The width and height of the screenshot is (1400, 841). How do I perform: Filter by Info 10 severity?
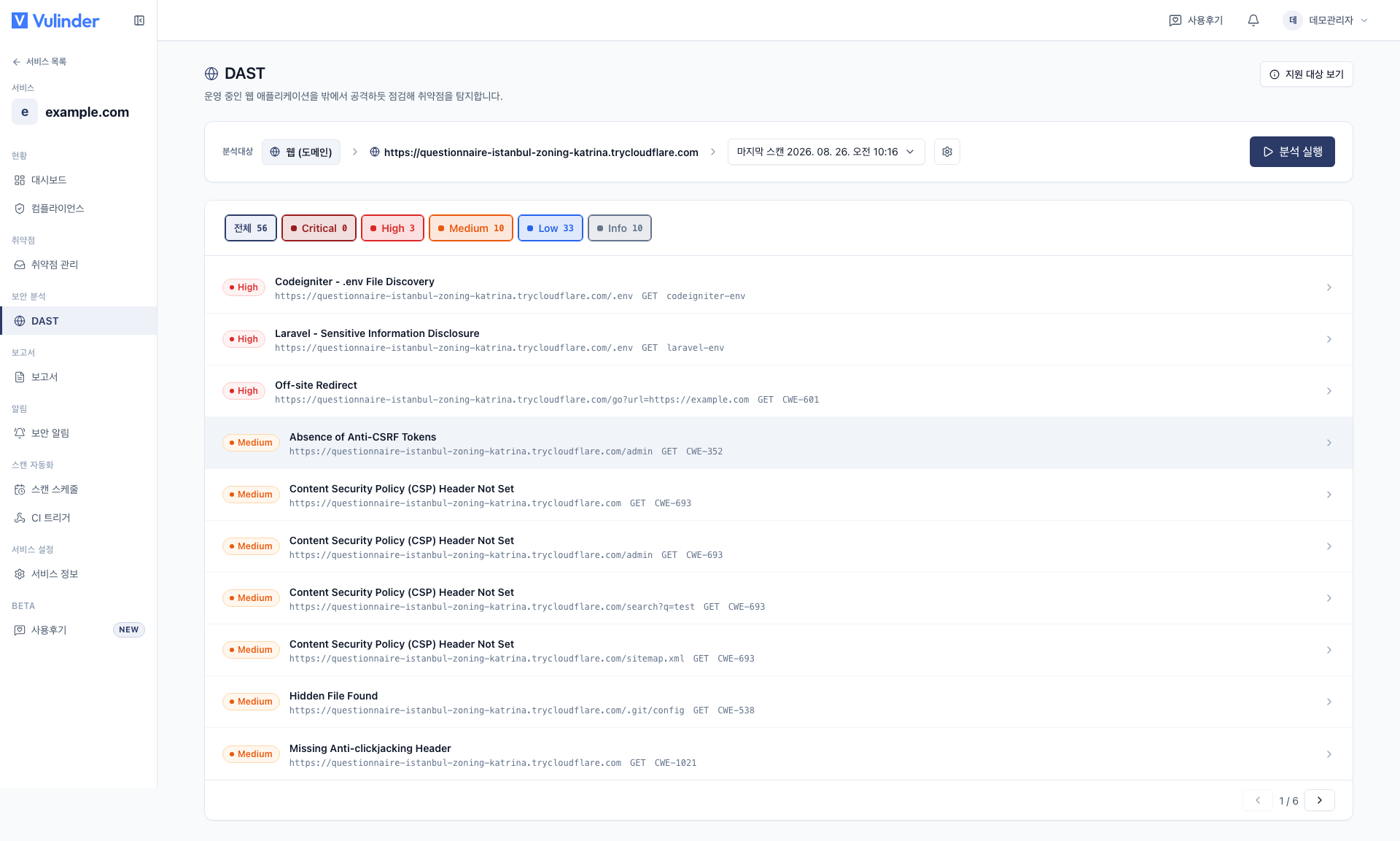[x=620, y=228]
